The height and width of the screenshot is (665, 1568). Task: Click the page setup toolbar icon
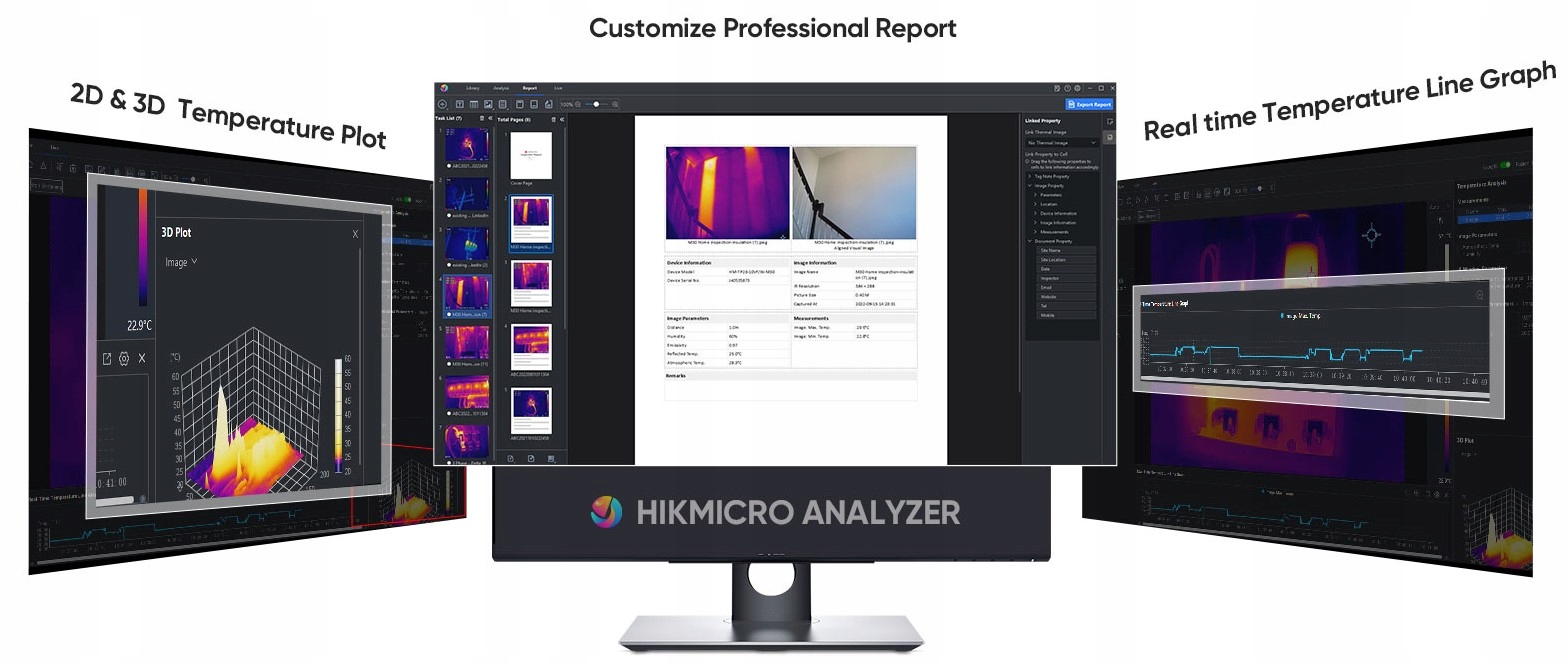tap(549, 104)
